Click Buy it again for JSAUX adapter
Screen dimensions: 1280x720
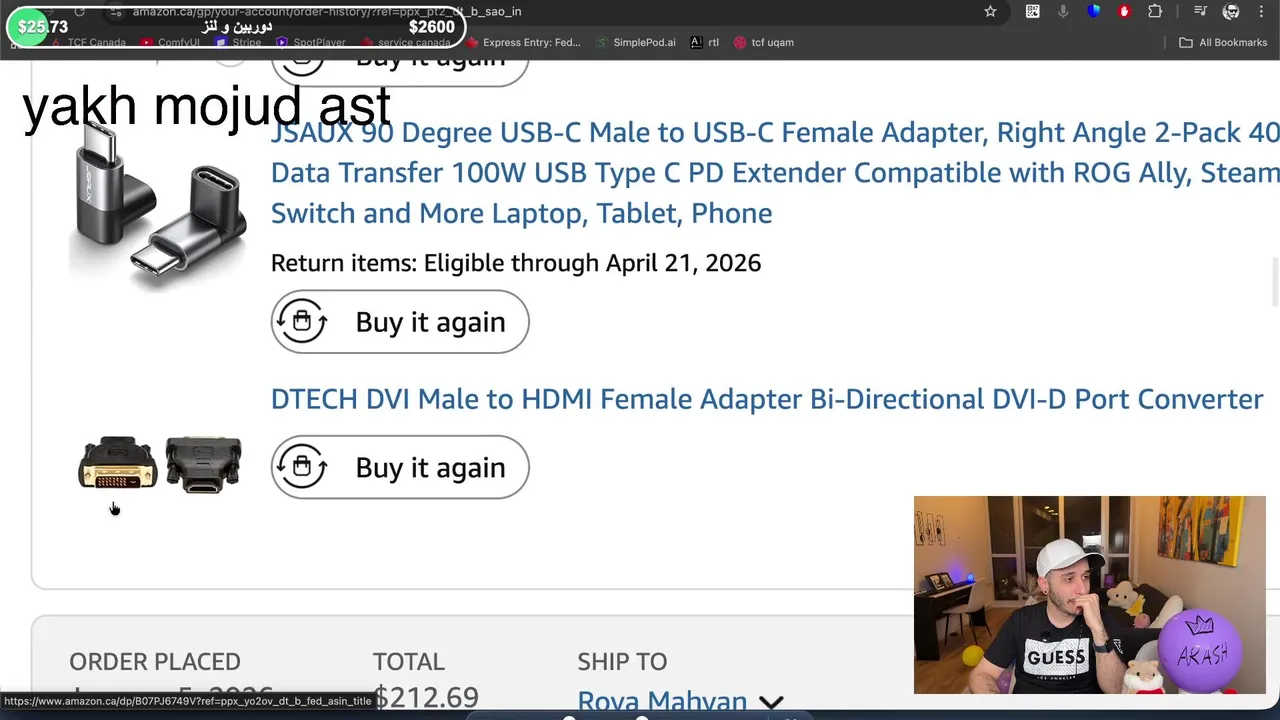(x=400, y=322)
